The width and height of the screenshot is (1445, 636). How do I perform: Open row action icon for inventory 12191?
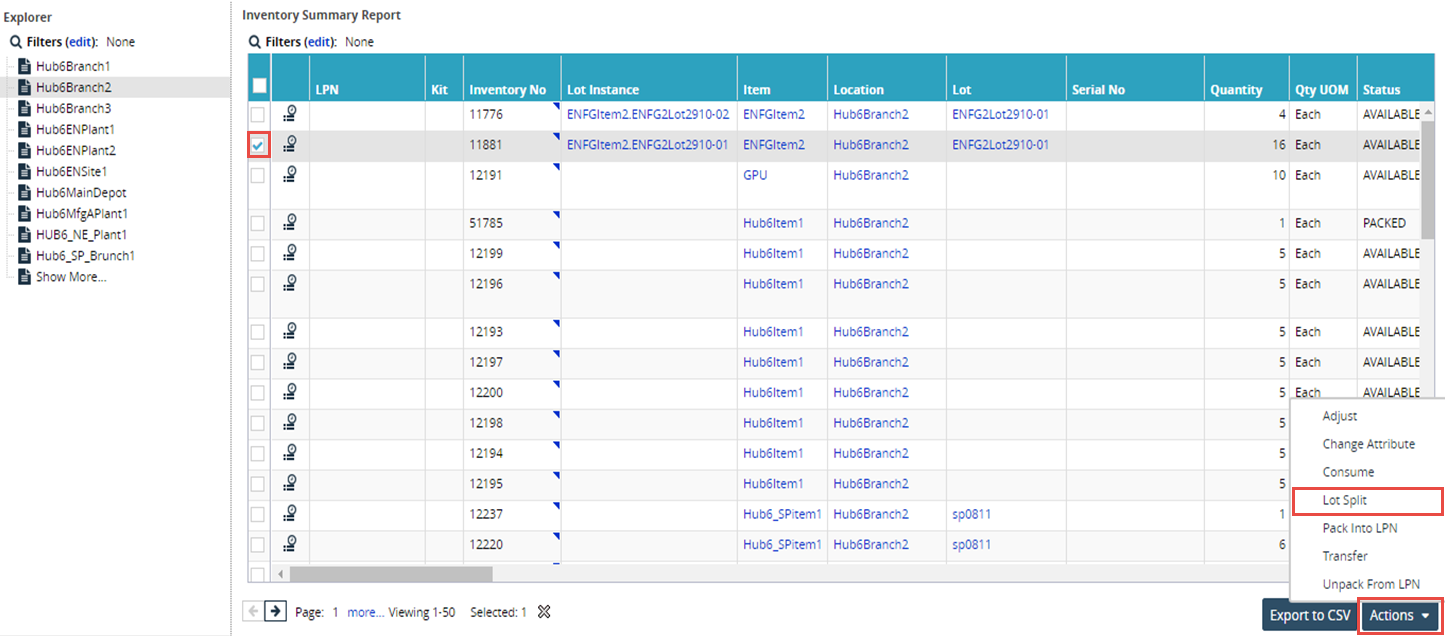[290, 175]
